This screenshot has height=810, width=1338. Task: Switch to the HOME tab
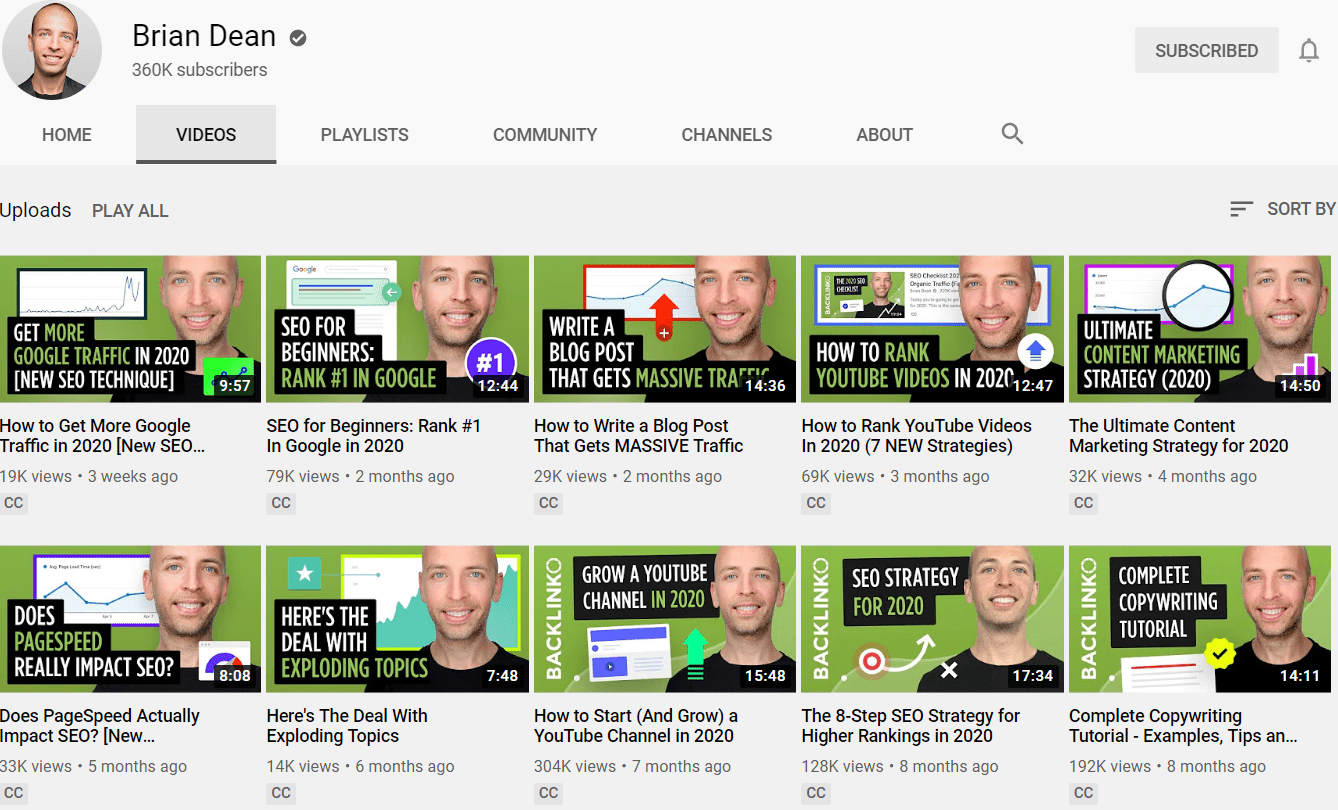click(x=67, y=135)
